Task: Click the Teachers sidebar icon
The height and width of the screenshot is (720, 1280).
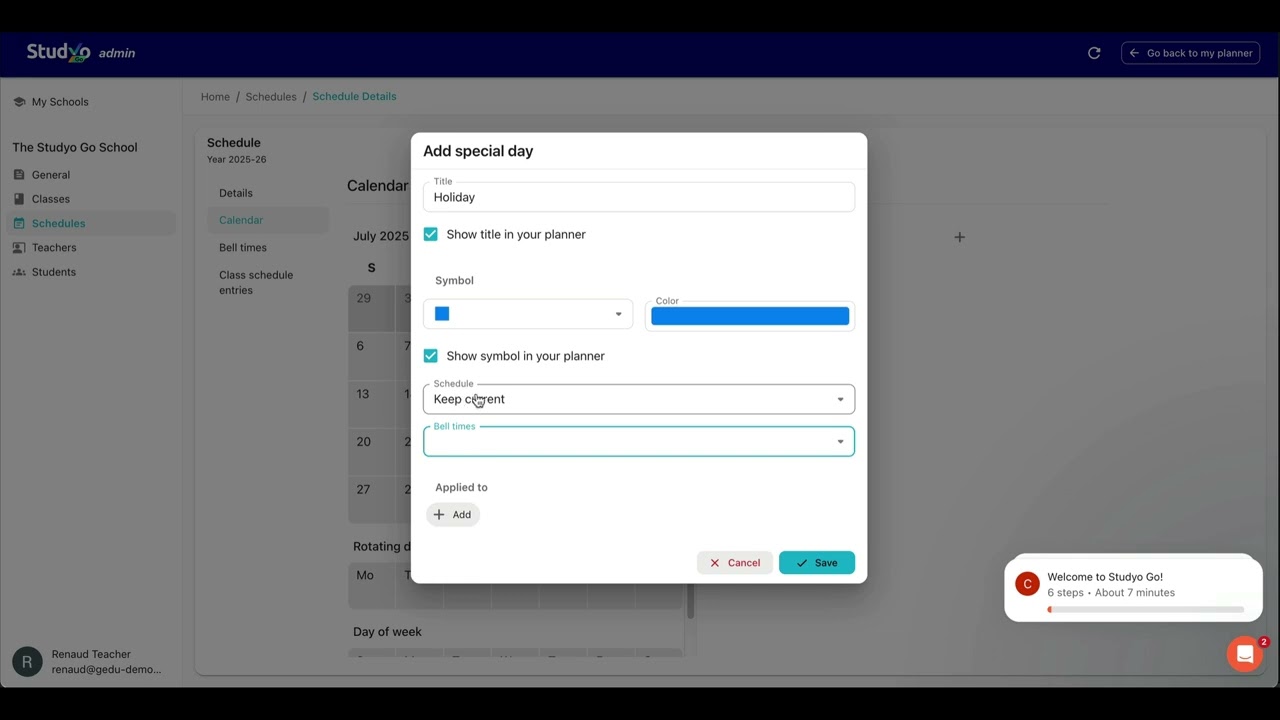Action: [19, 248]
